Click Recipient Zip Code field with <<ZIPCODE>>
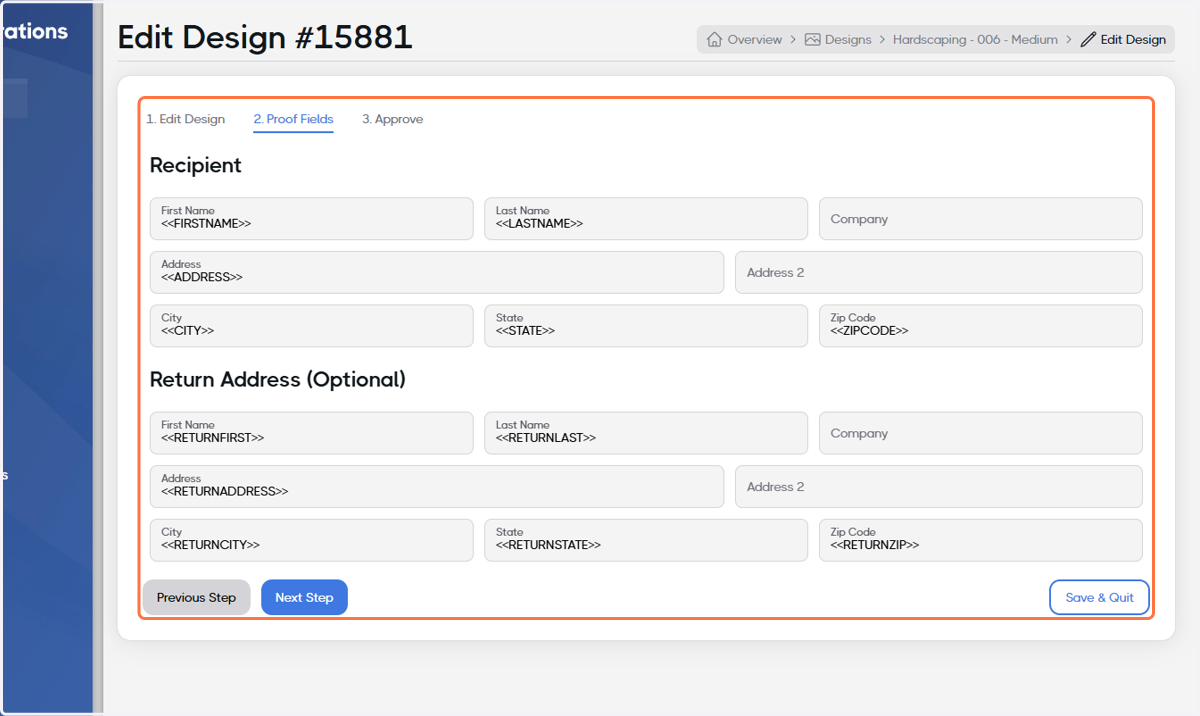Screen dimensions: 1200x716 980,326
